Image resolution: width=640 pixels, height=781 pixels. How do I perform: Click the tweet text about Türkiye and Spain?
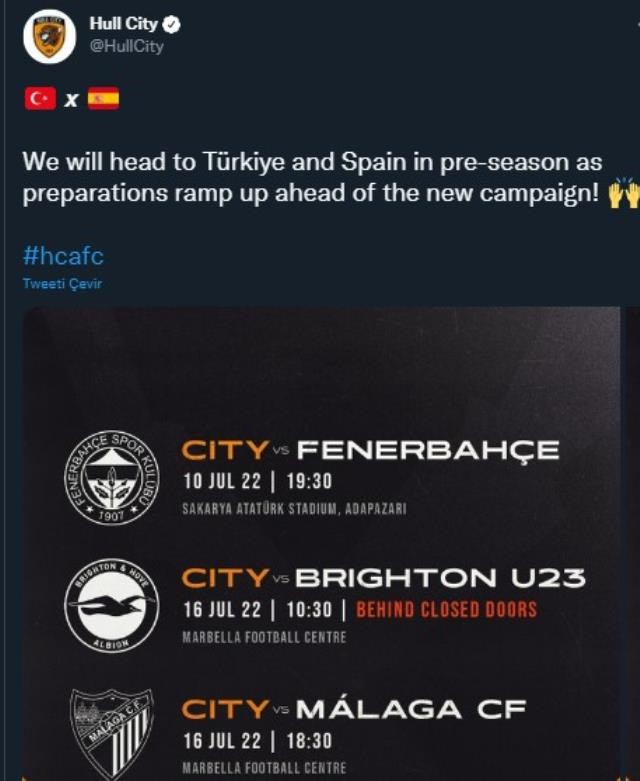point(312,177)
